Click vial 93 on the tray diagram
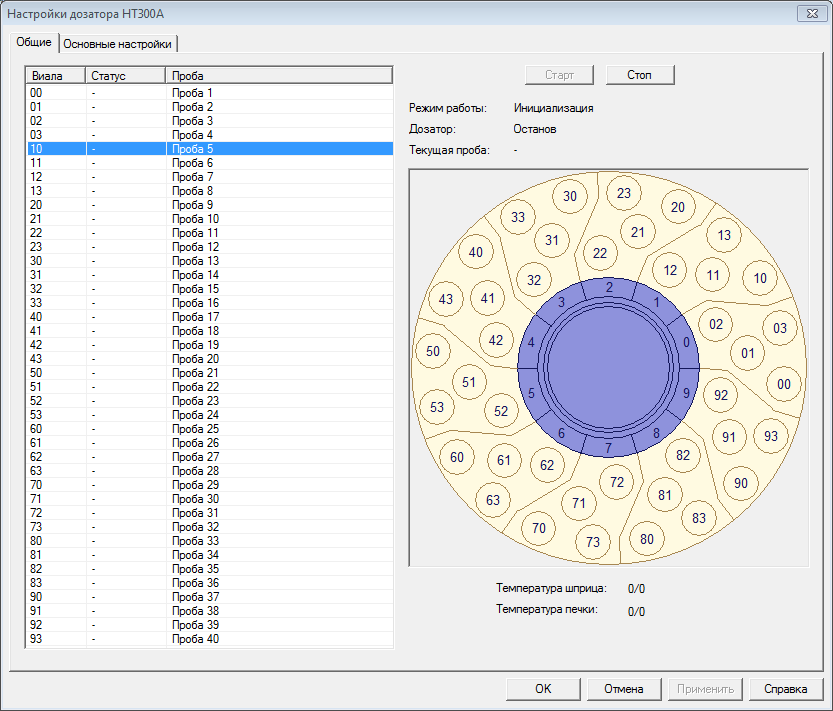Viewport: 833px width, 711px height. click(770, 436)
